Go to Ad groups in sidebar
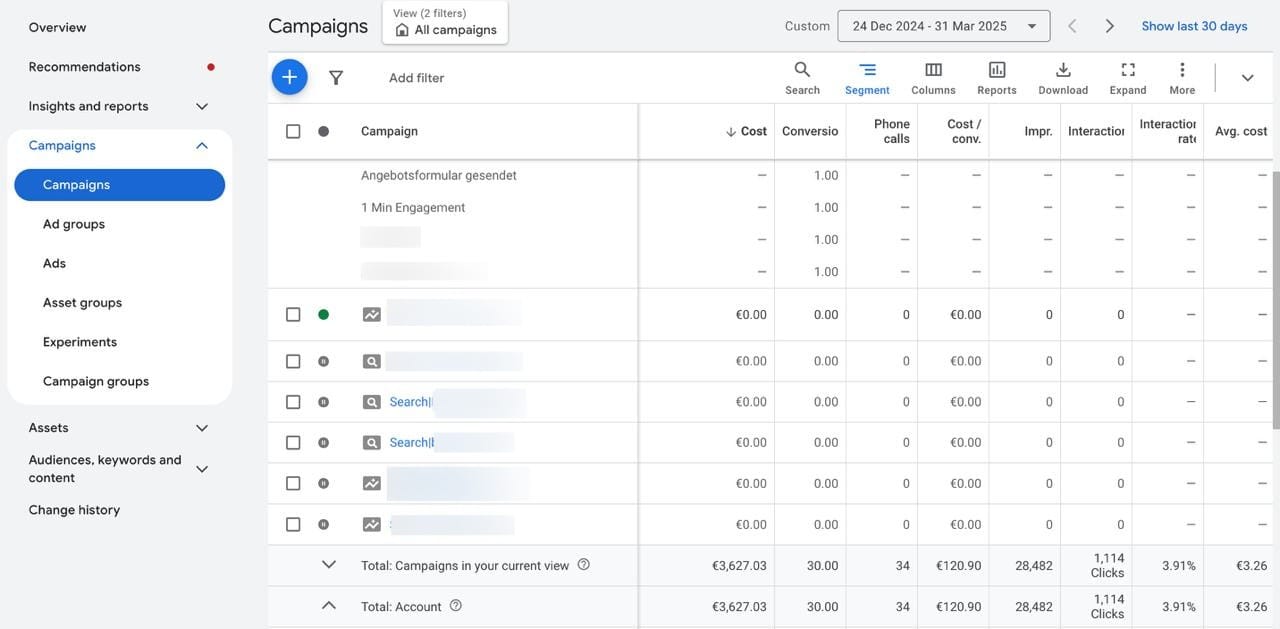Viewport: 1280px width, 629px height. 74,224
